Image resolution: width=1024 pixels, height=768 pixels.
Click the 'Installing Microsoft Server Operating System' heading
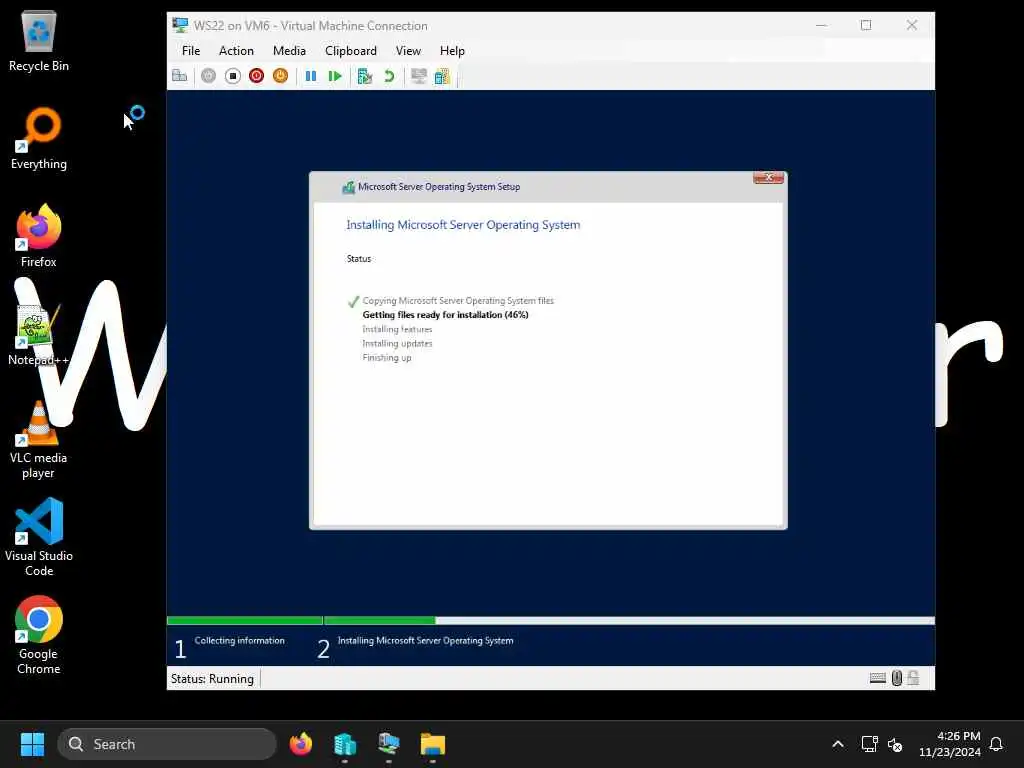click(463, 225)
